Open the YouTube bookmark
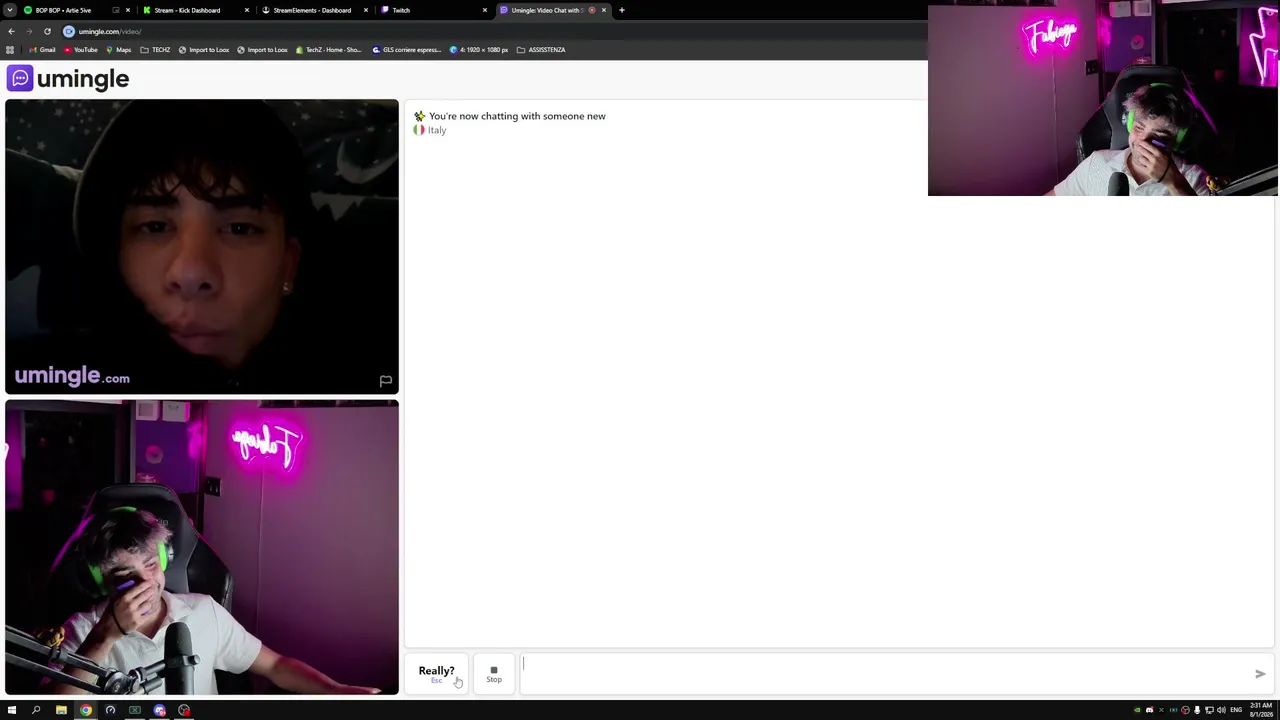Viewport: 1280px width, 720px height. pyautogui.click(x=81, y=50)
